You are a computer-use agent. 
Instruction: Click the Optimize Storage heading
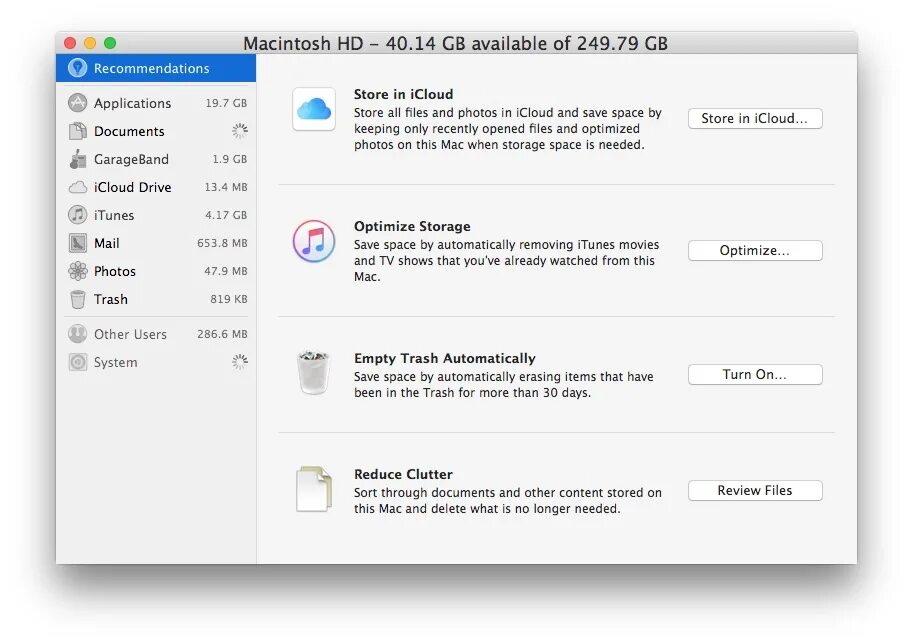tap(412, 227)
